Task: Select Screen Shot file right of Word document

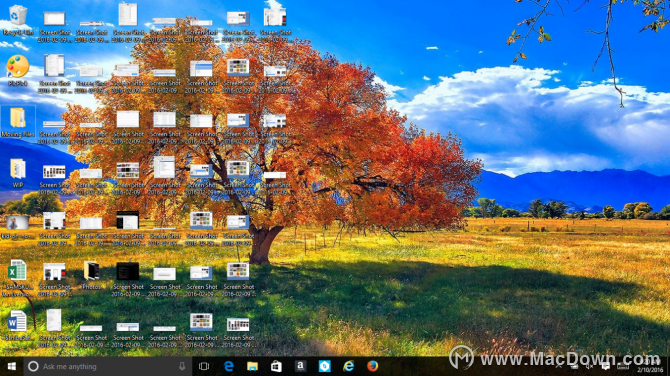Action: tap(54, 328)
